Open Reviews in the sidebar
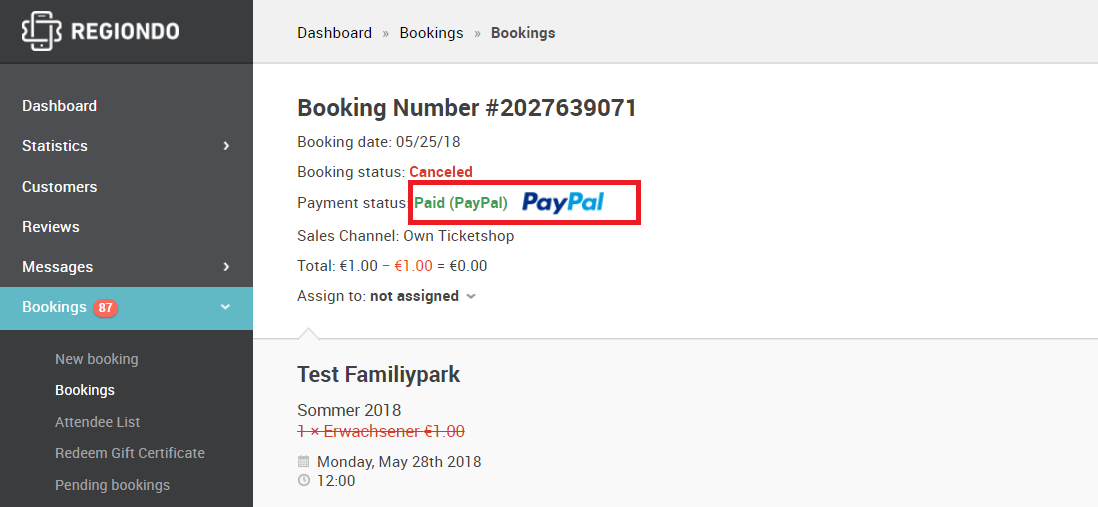 point(50,227)
